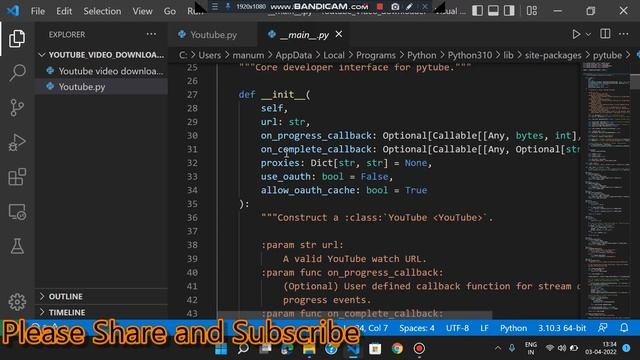Open Bandicam drawing pencil tool
Screen dimensions: 640x360
(409, 7)
